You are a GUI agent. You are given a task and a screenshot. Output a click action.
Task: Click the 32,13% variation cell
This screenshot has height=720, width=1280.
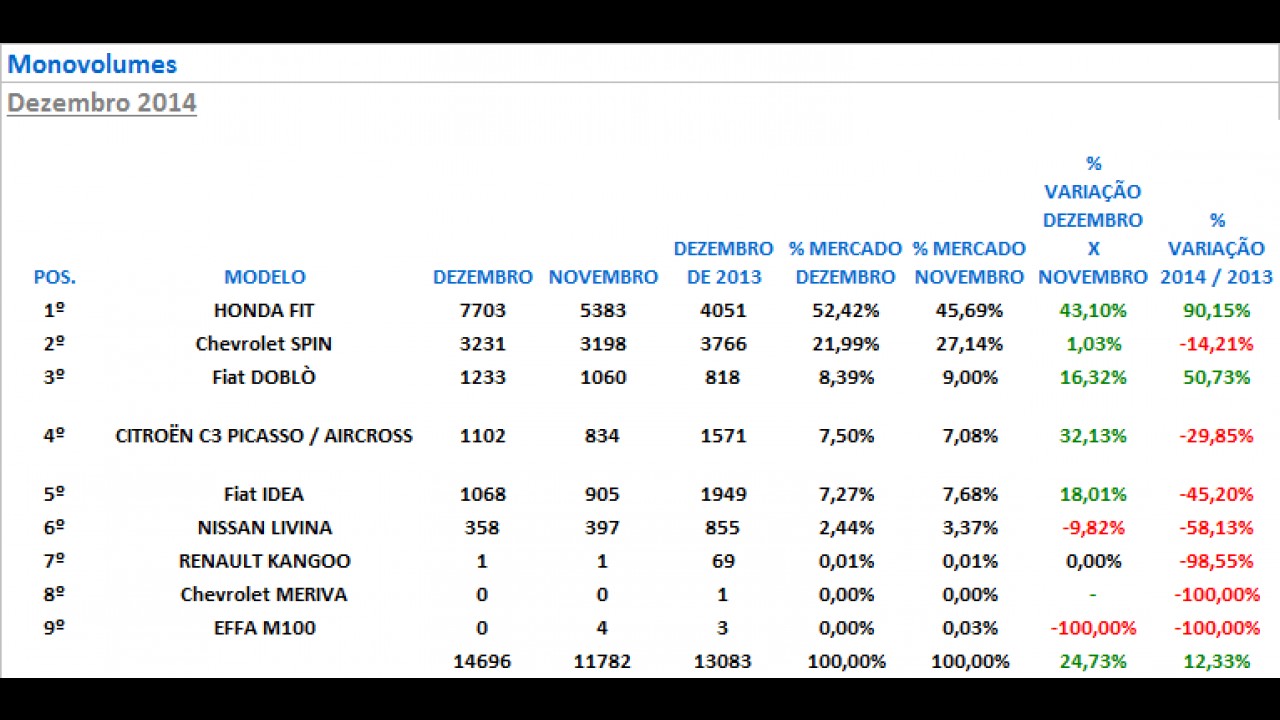tap(1093, 436)
